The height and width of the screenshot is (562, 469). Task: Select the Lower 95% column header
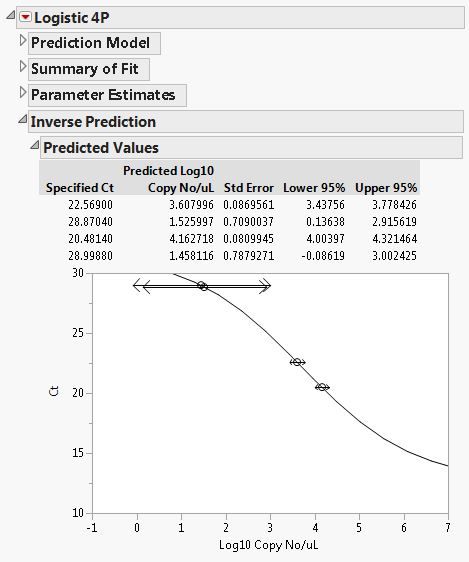[x=314, y=188]
